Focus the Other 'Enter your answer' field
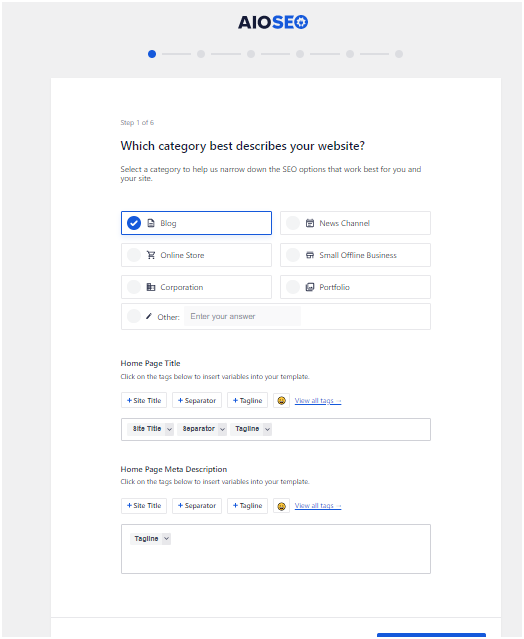The image size is (524, 639). 242,316
